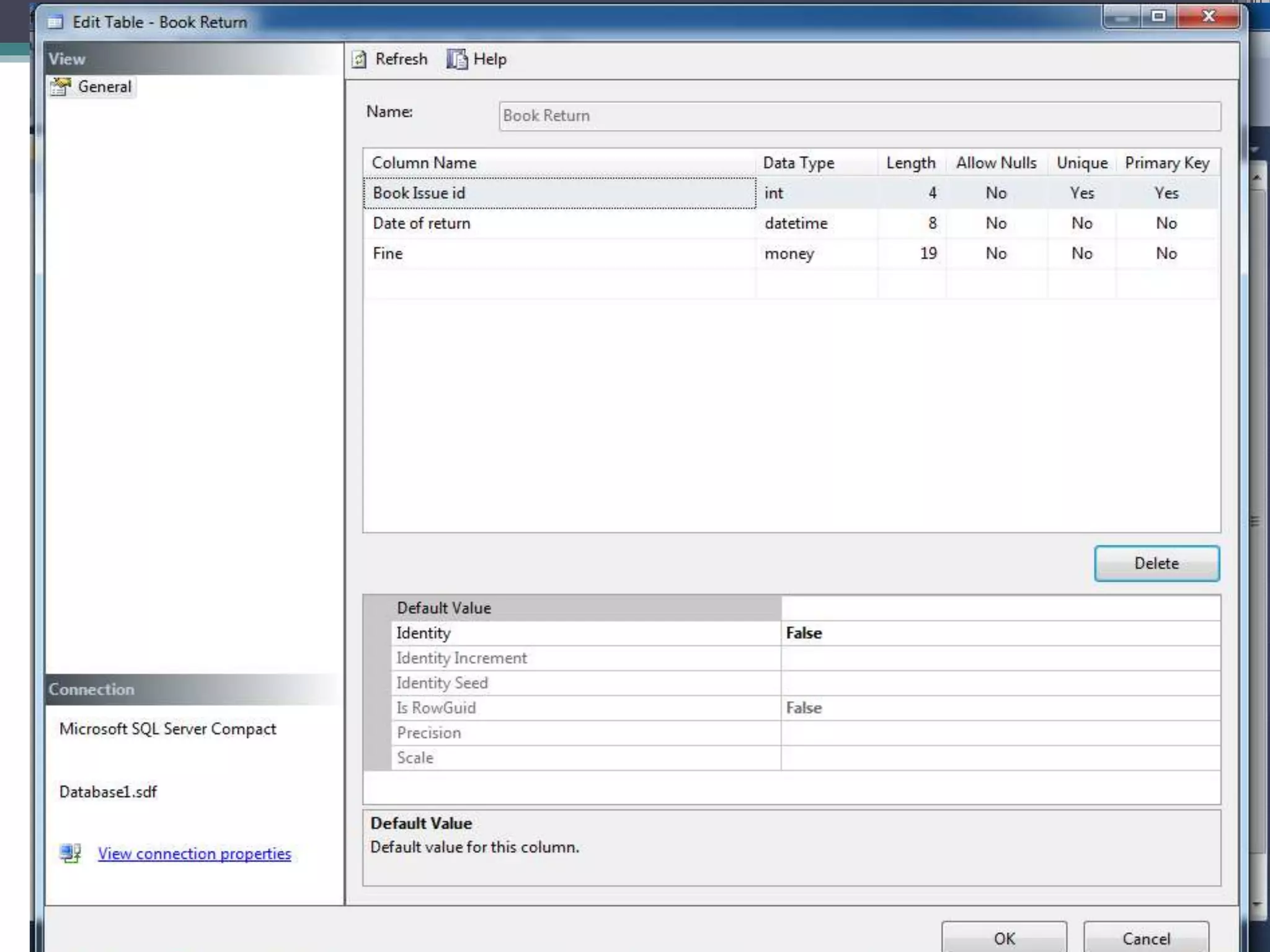Click the background window scrollbar thumb
The width and height of the screenshot is (1270, 952).
pos(1257,521)
